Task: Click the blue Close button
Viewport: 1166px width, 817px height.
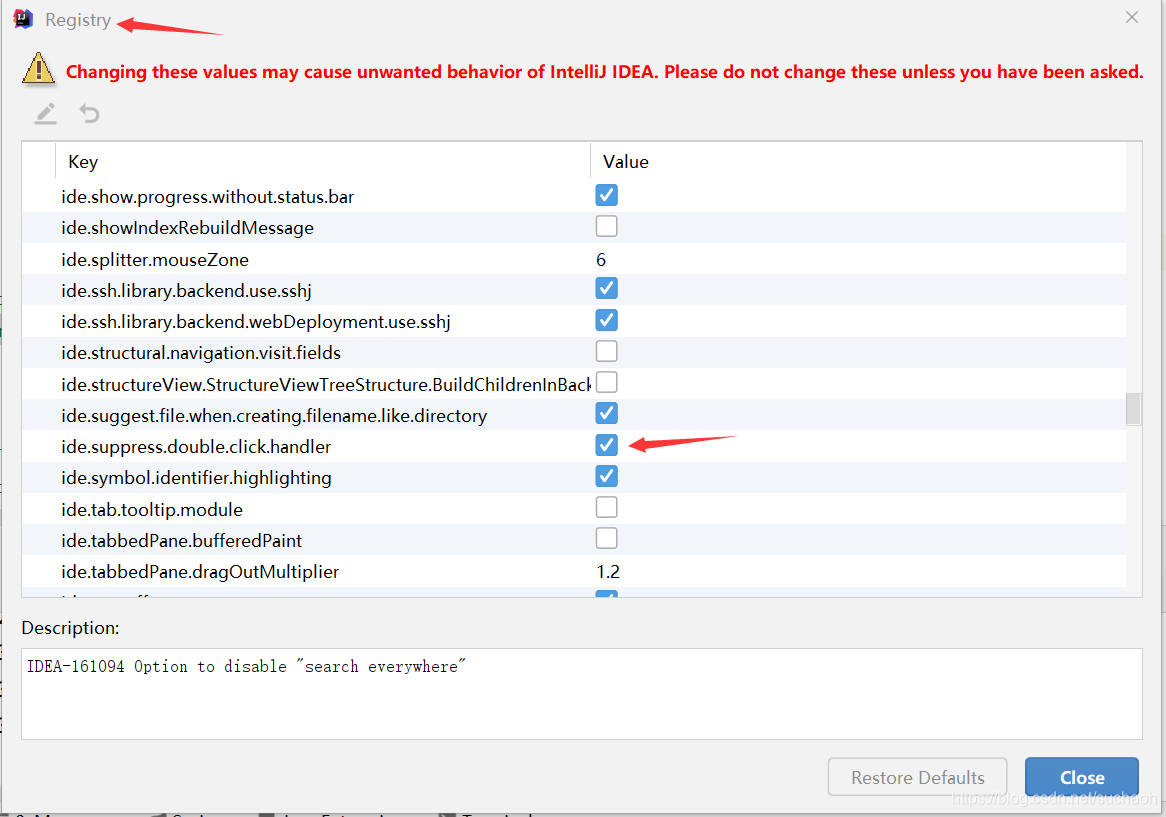Action: [x=1081, y=777]
